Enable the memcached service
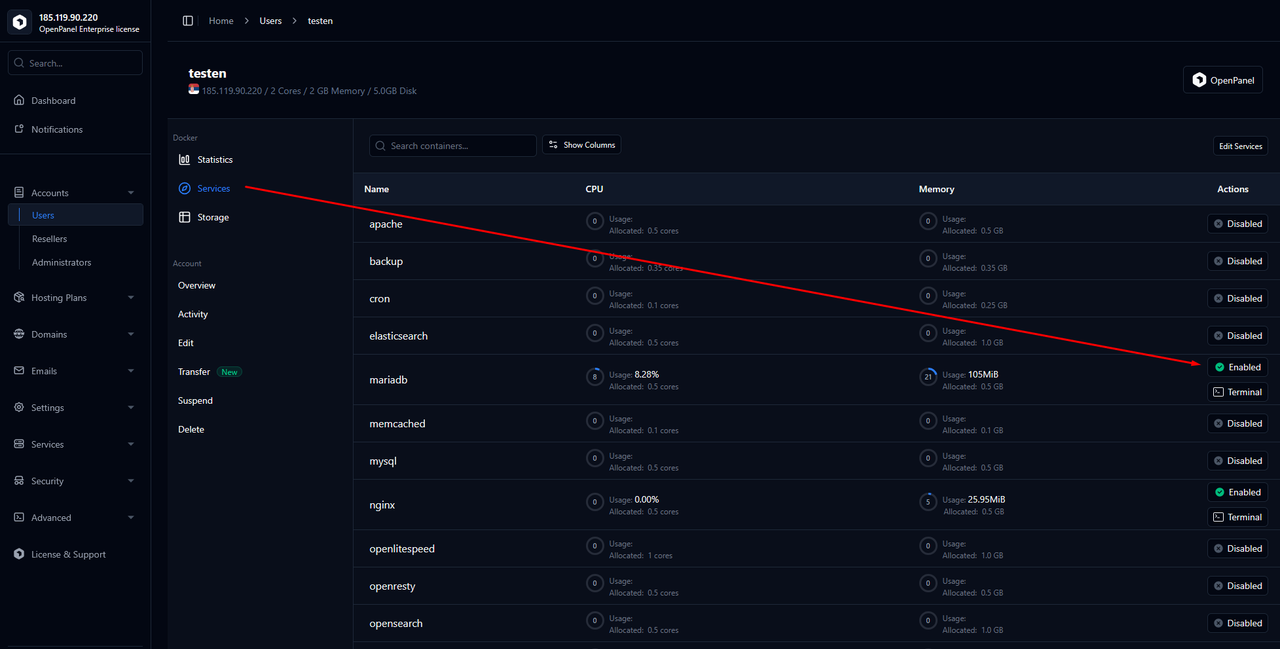The height and width of the screenshot is (649, 1280). click(1237, 424)
